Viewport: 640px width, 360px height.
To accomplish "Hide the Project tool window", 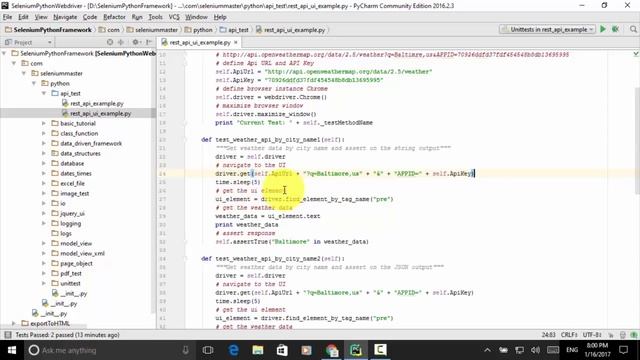I will 149,42.
